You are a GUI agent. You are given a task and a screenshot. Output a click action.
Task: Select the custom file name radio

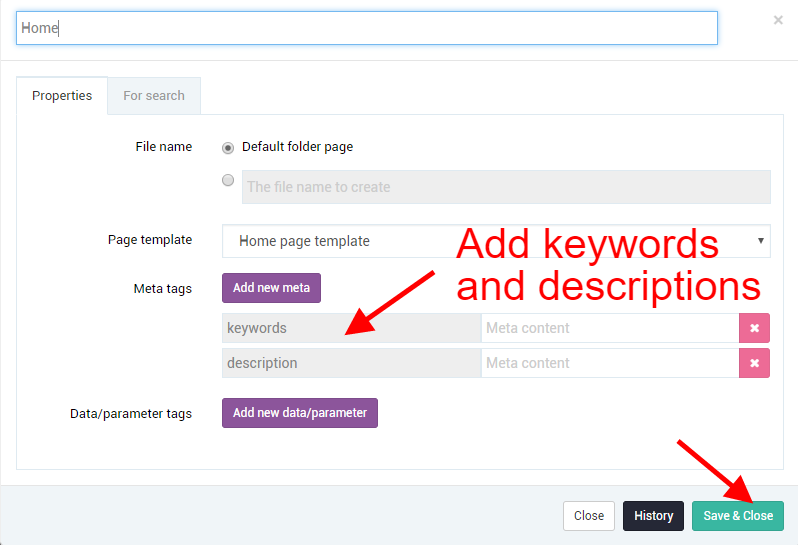pyautogui.click(x=228, y=180)
